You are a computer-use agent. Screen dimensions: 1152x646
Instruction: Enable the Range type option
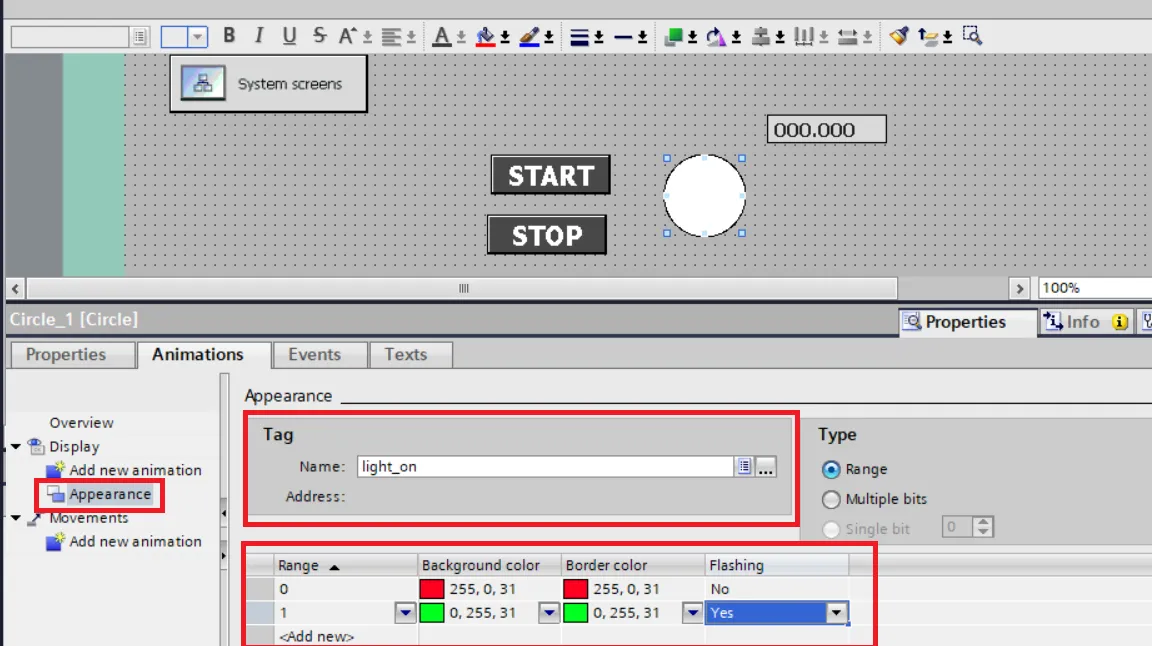click(831, 469)
